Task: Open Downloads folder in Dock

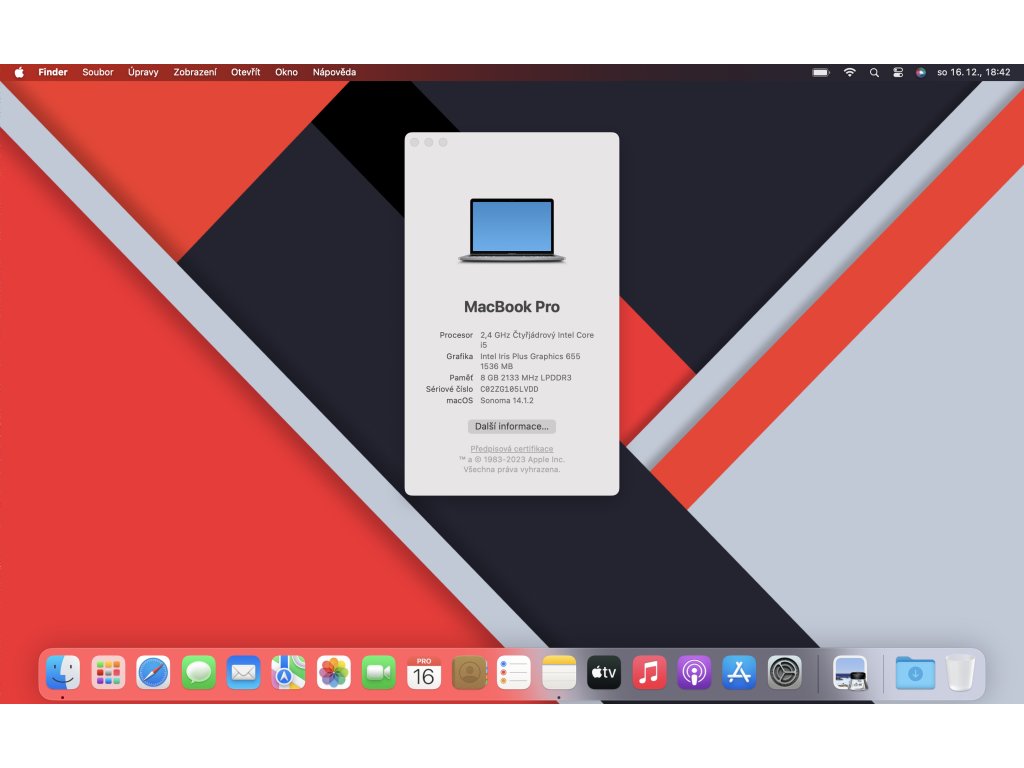Action: tap(915, 672)
